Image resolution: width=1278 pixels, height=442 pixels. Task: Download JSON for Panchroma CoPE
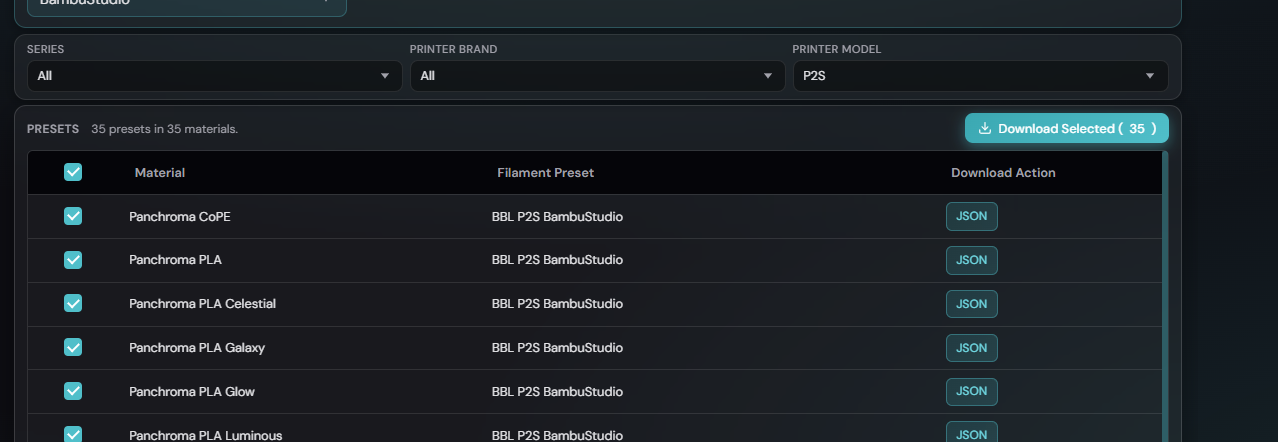tap(971, 216)
